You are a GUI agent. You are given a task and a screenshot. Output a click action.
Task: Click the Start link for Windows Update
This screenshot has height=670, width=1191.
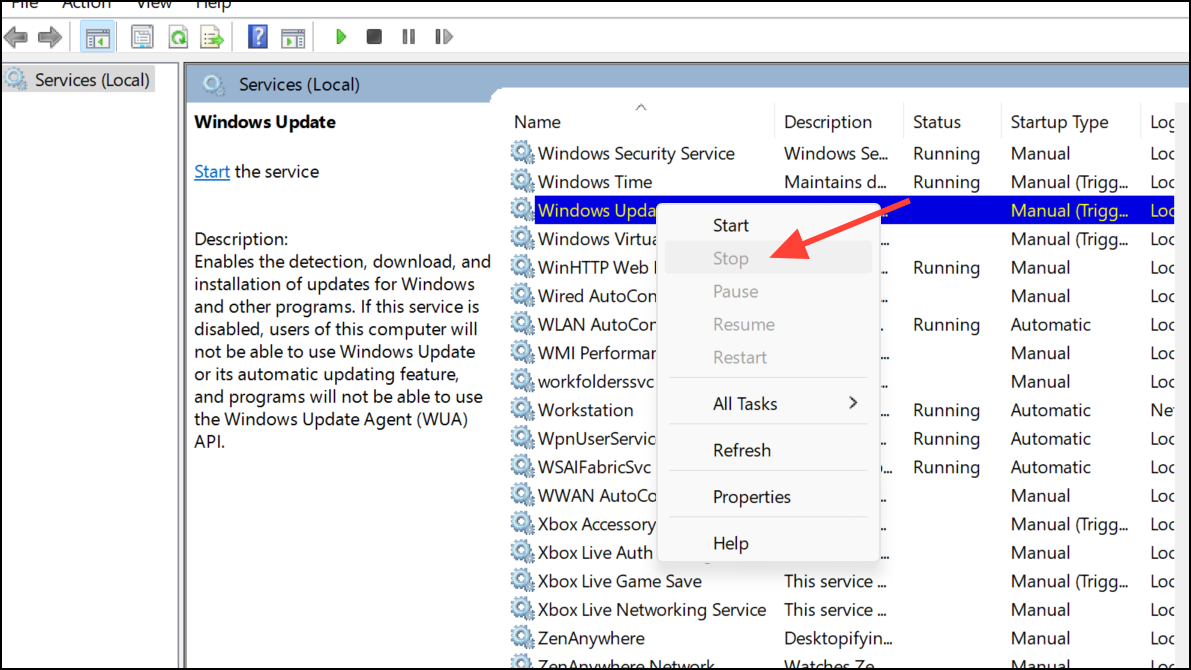(211, 171)
